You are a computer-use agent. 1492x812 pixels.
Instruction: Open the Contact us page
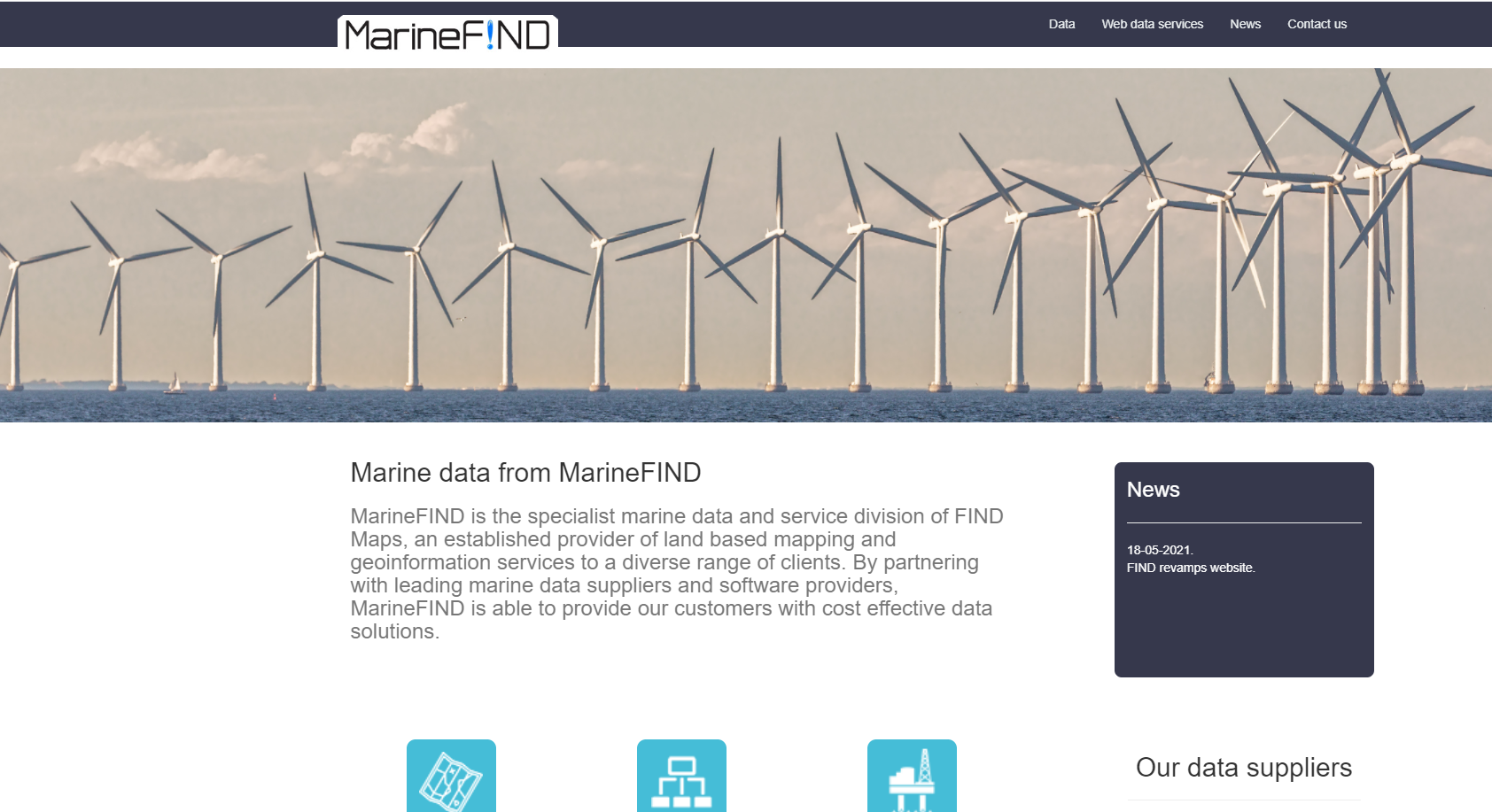click(1317, 24)
